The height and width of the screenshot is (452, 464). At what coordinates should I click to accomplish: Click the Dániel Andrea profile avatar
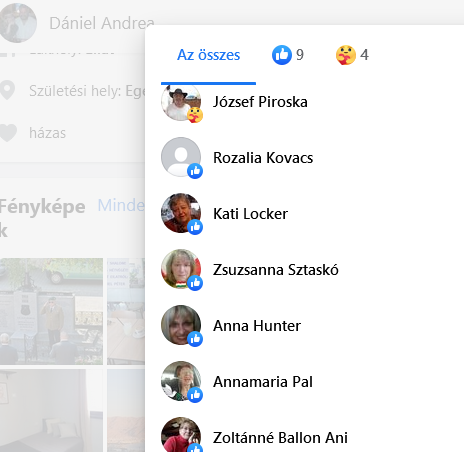pyautogui.click(x=17, y=23)
